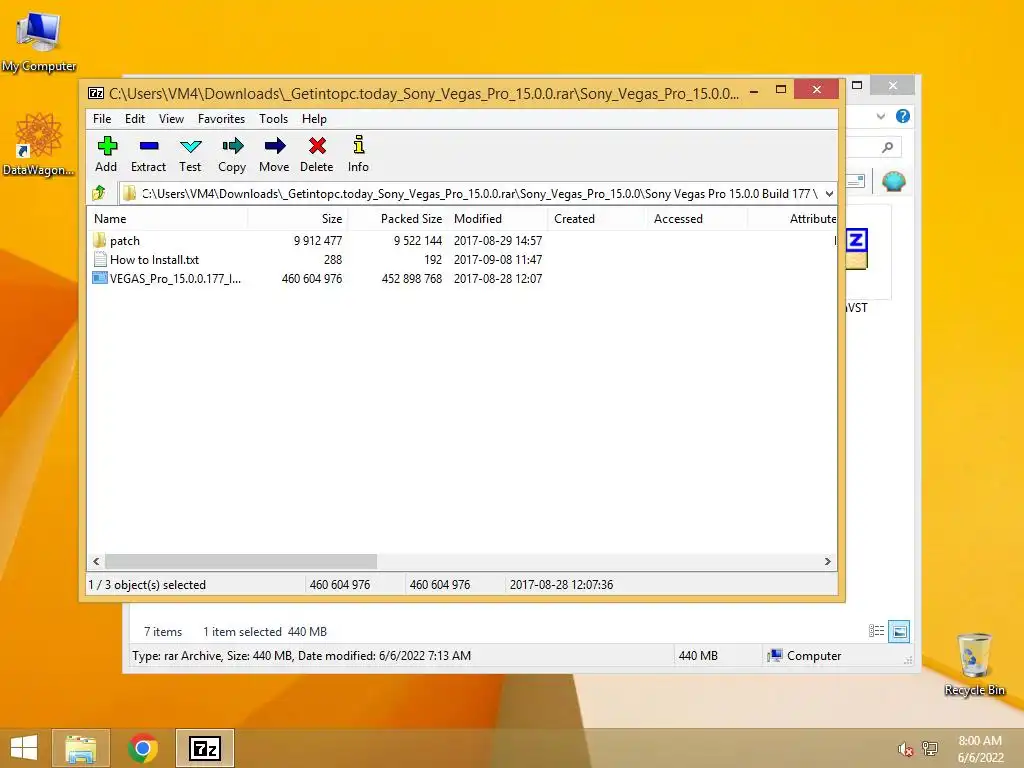Launch Google Chrome from the taskbar
The image size is (1024, 768).
coord(143,748)
